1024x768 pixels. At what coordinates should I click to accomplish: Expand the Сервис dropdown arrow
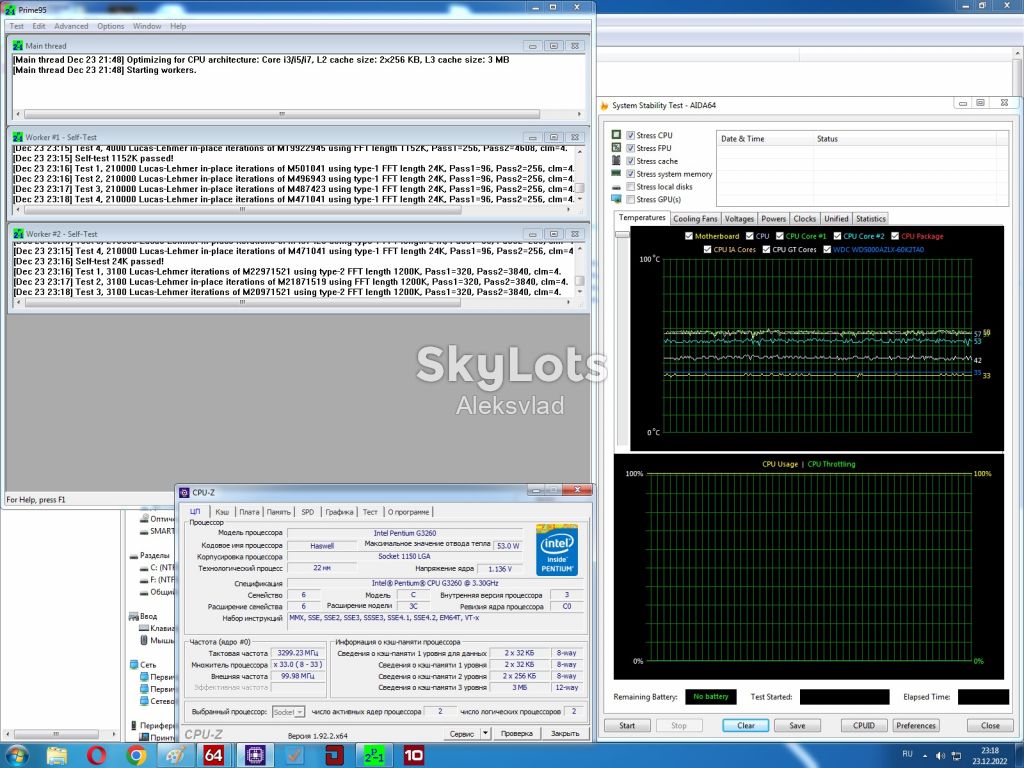pyautogui.click(x=485, y=733)
